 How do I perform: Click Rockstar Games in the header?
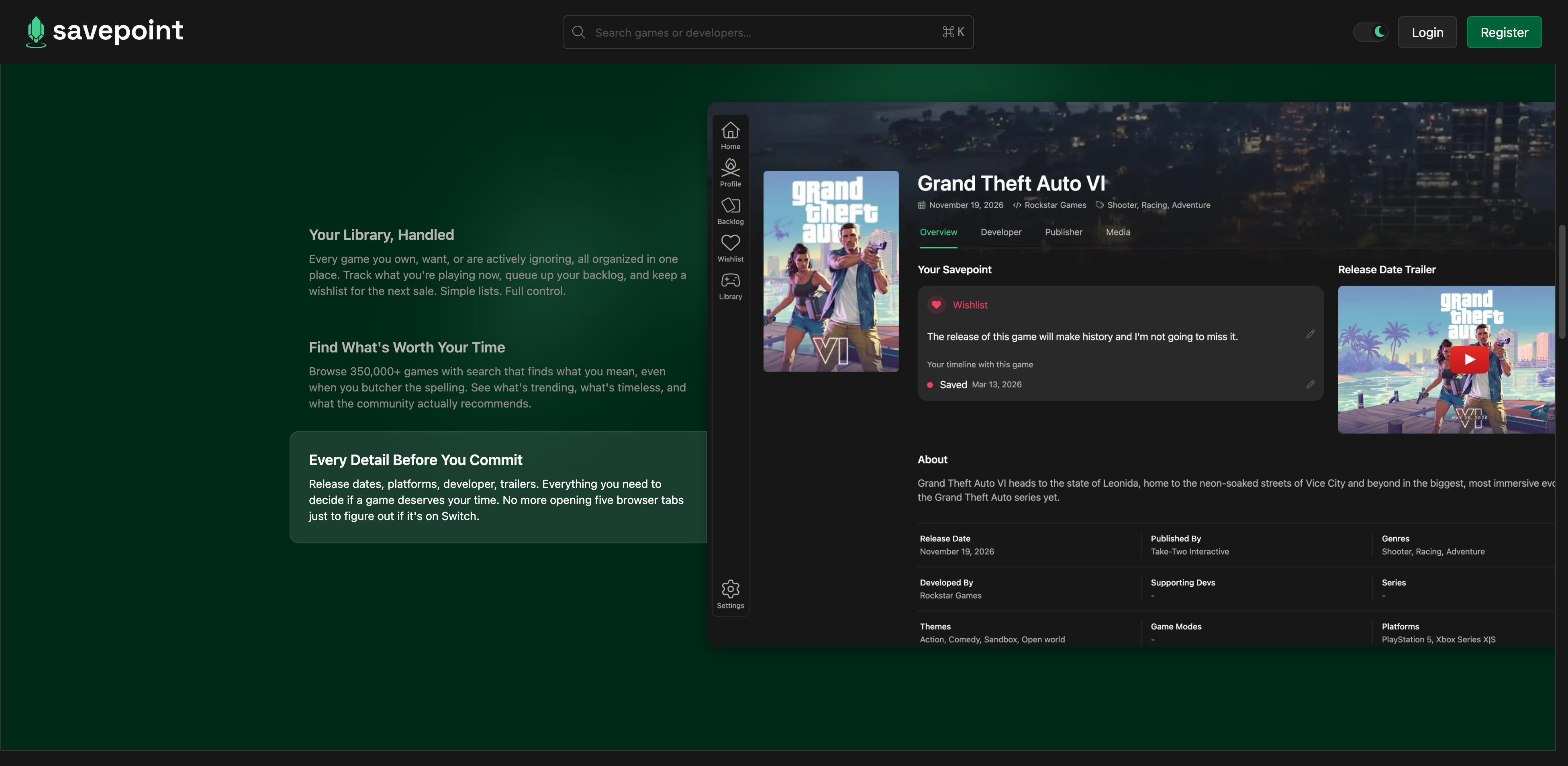1055,205
